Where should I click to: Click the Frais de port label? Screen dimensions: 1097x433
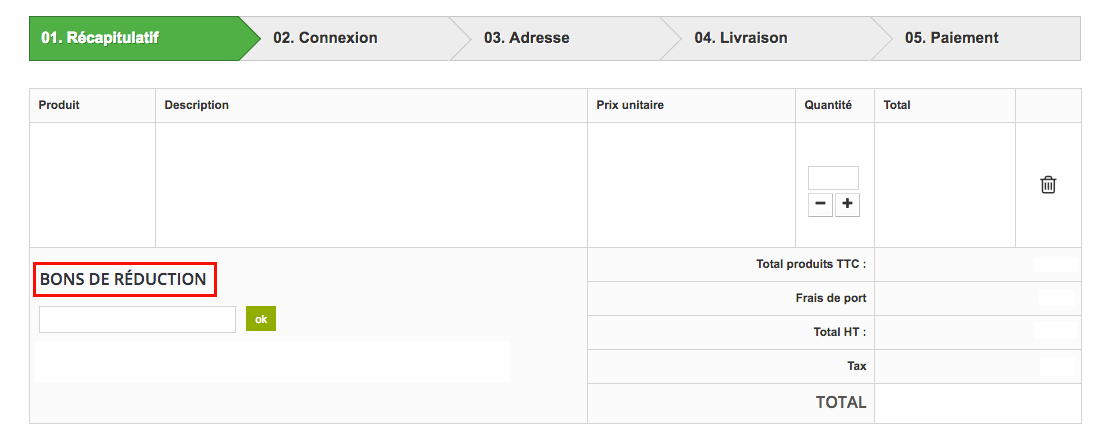tap(824, 298)
